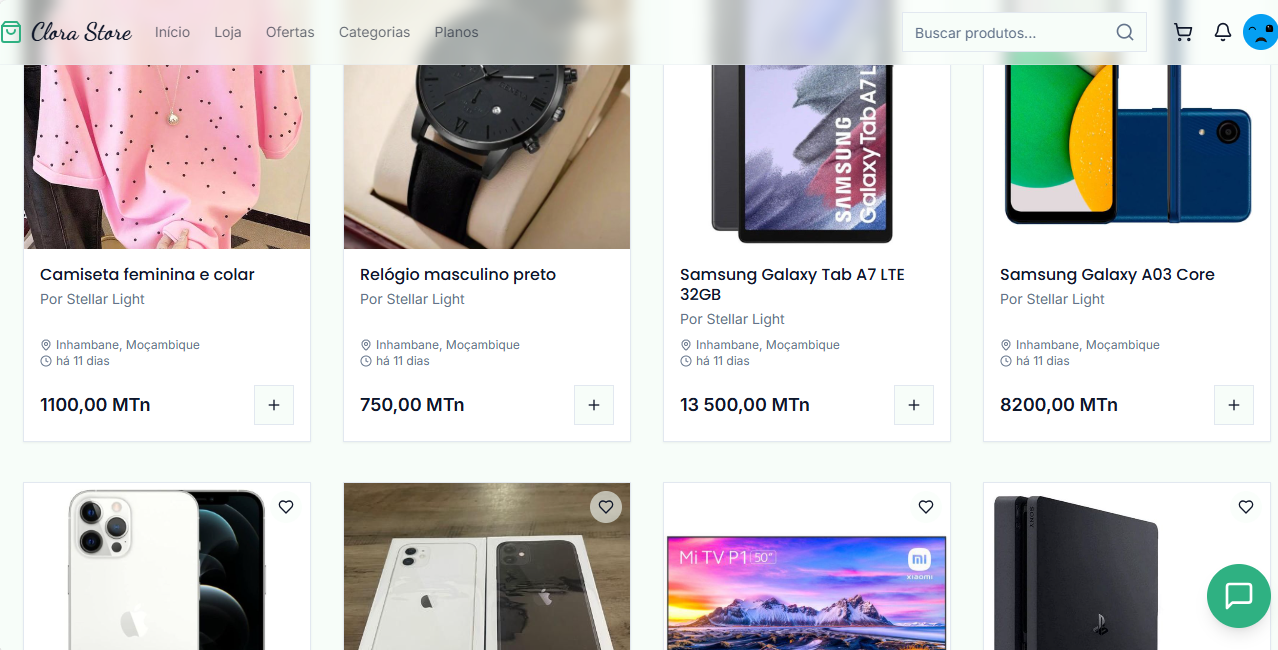1278x650 pixels.
Task: Switch to the Ofertas section
Action: (x=289, y=31)
